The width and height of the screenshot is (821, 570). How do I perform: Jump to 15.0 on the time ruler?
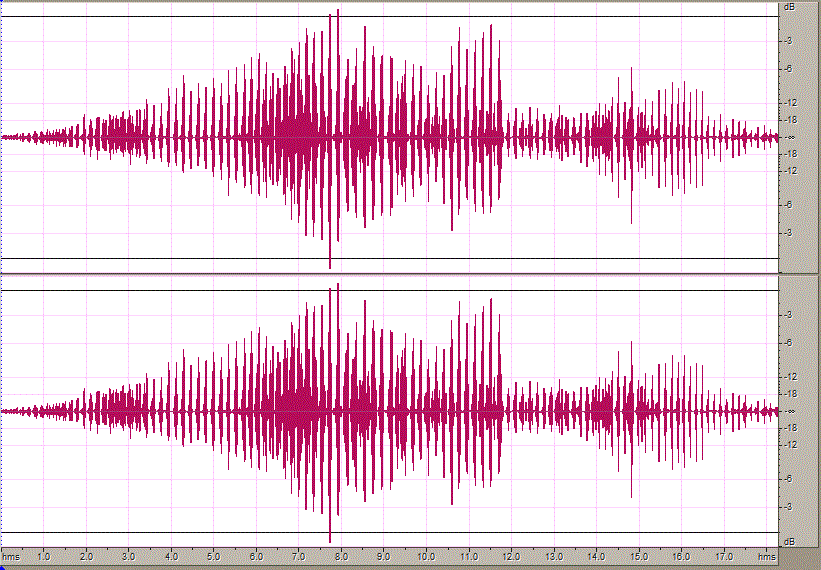[x=639, y=556]
